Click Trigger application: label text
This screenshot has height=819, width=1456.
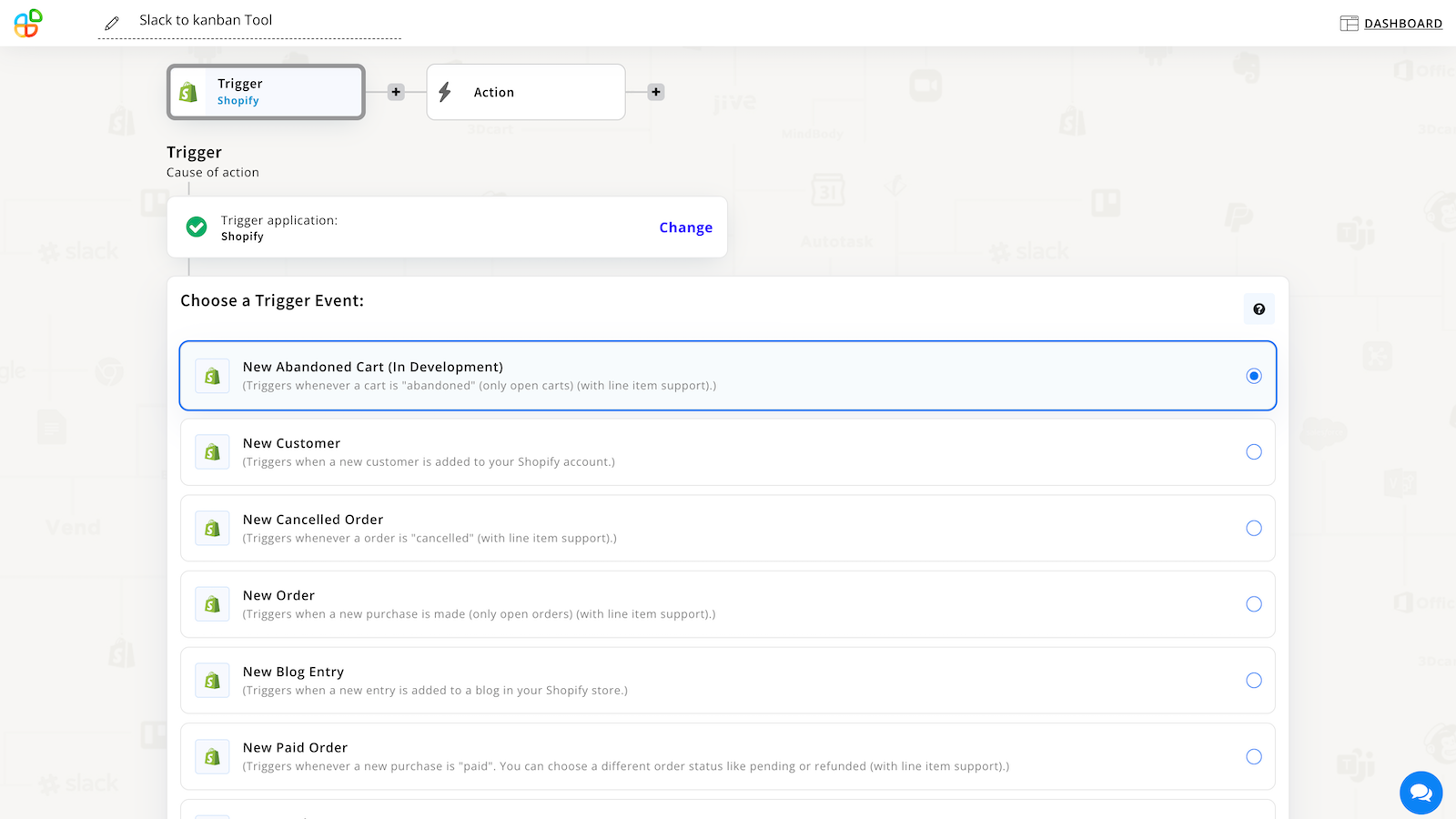pyautogui.click(x=279, y=220)
